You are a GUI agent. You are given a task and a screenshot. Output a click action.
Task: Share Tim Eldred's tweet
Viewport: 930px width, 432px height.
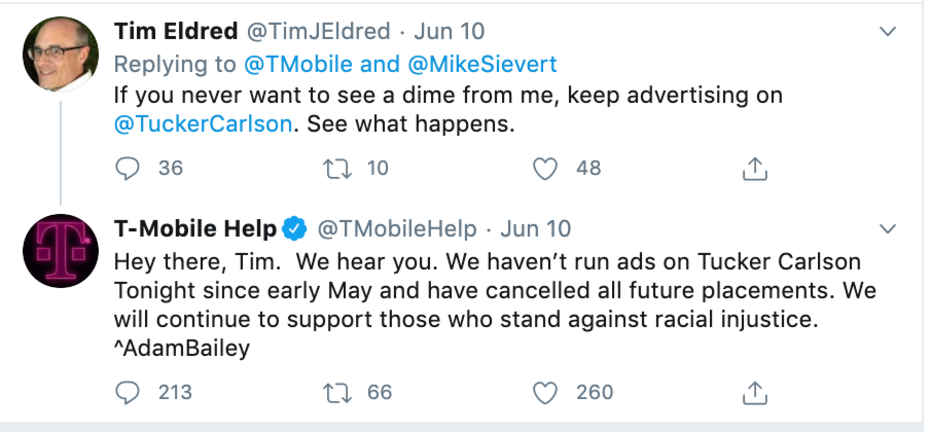tap(755, 169)
